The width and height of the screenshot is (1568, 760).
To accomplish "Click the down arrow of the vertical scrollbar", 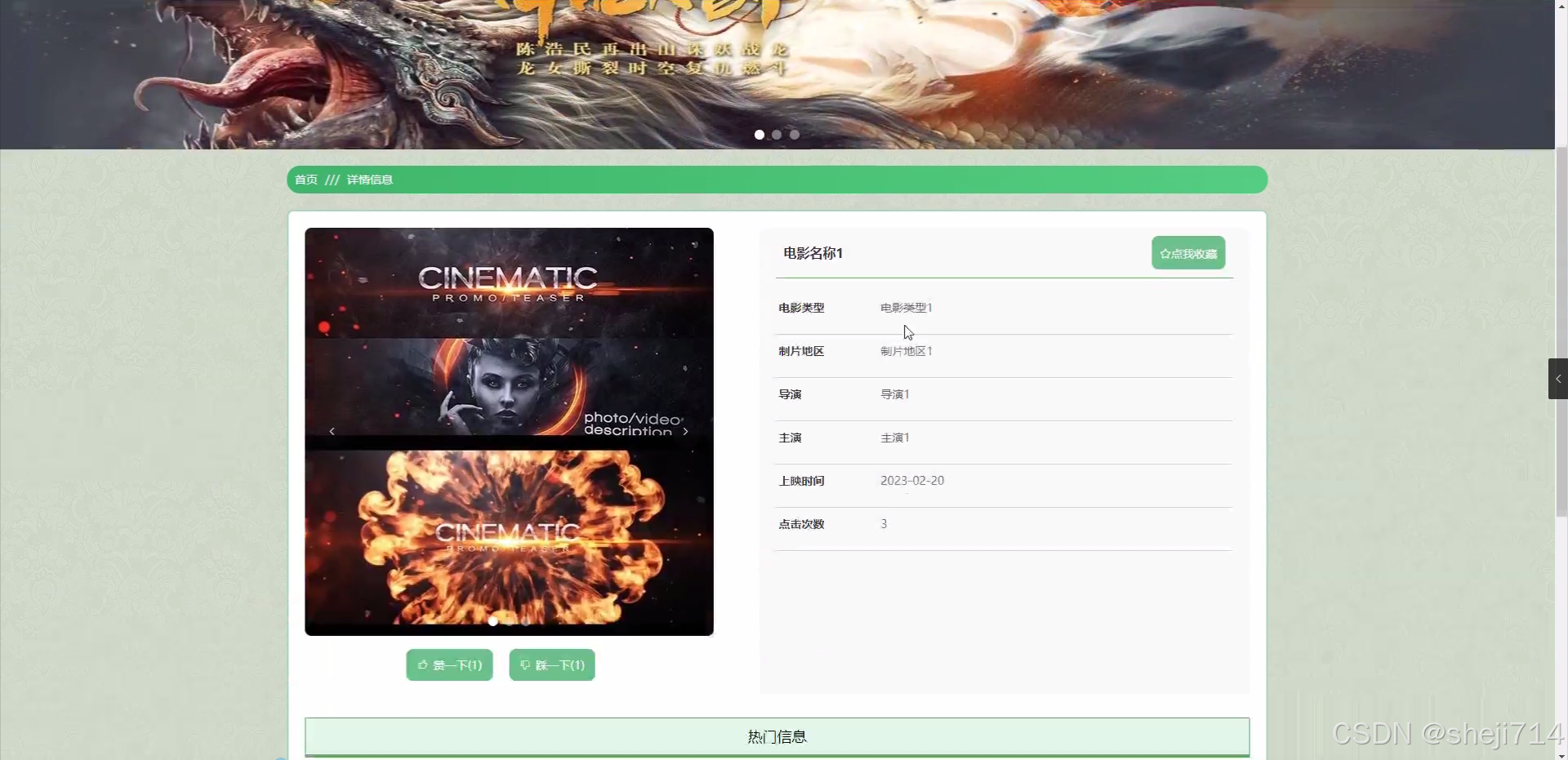I will (x=1561, y=755).
